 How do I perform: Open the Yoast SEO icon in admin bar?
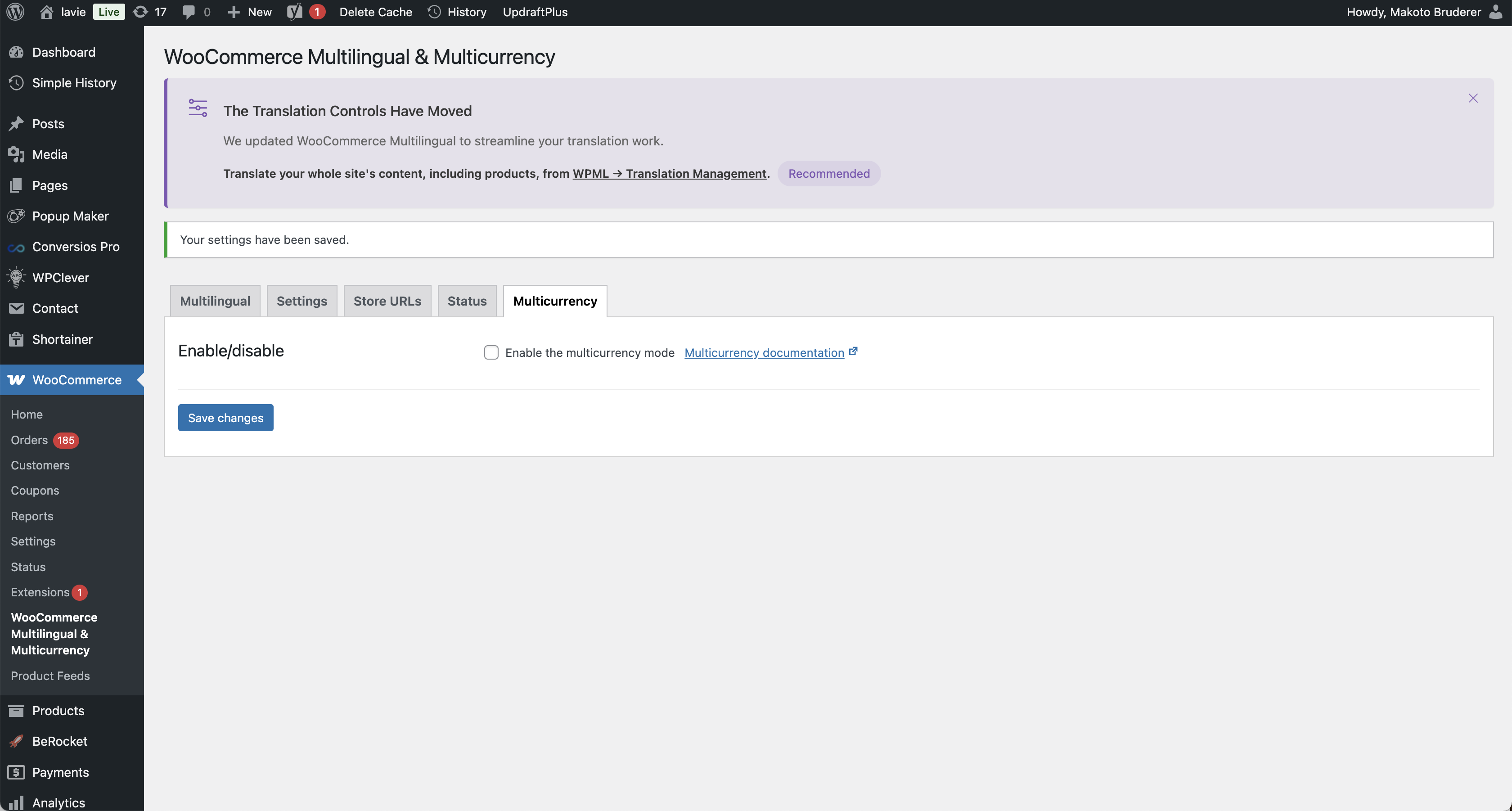click(295, 12)
